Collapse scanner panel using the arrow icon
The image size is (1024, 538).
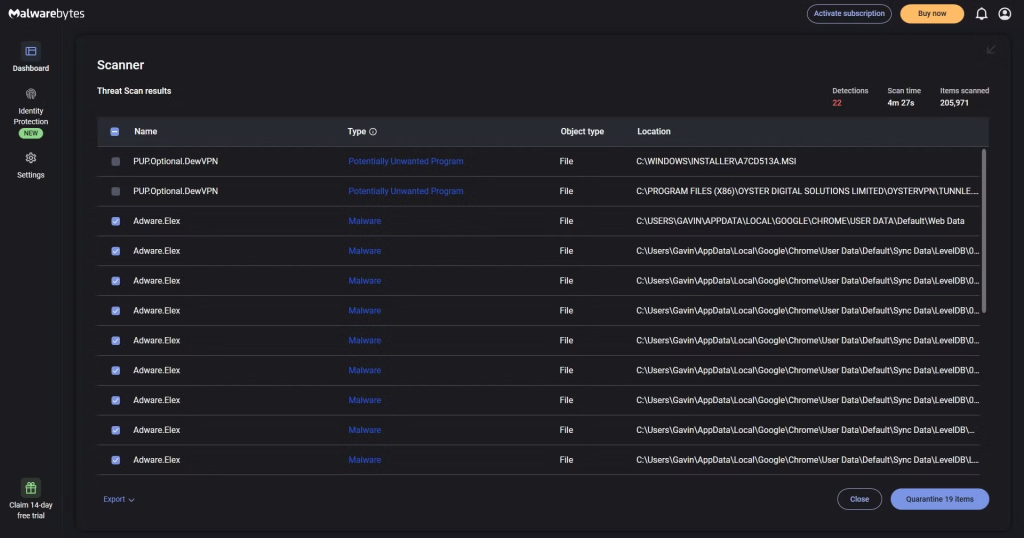click(x=991, y=49)
